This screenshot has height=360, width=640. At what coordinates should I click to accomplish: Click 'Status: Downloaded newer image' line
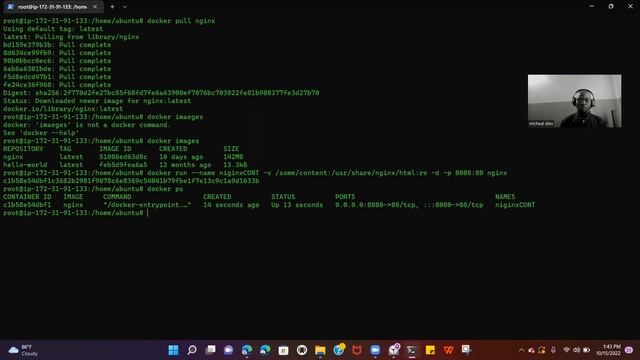pos(97,101)
